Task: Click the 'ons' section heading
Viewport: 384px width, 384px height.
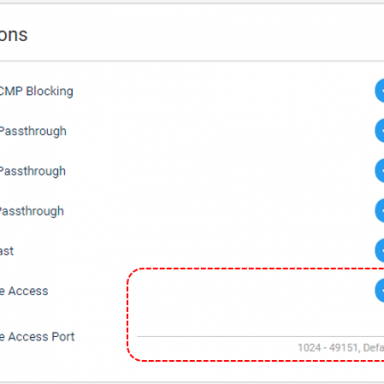Action: tap(13, 35)
